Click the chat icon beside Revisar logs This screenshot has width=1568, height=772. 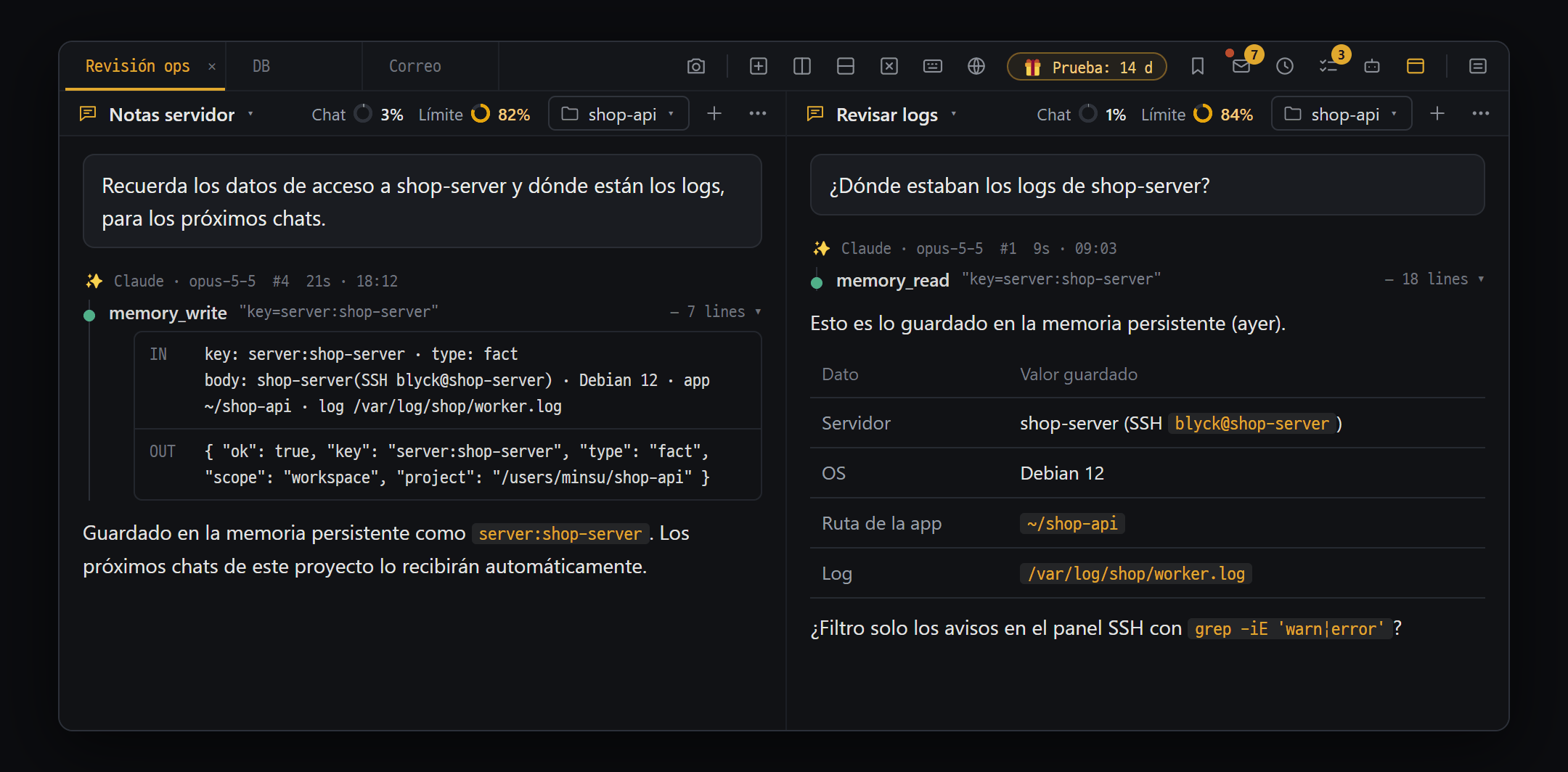[815, 114]
